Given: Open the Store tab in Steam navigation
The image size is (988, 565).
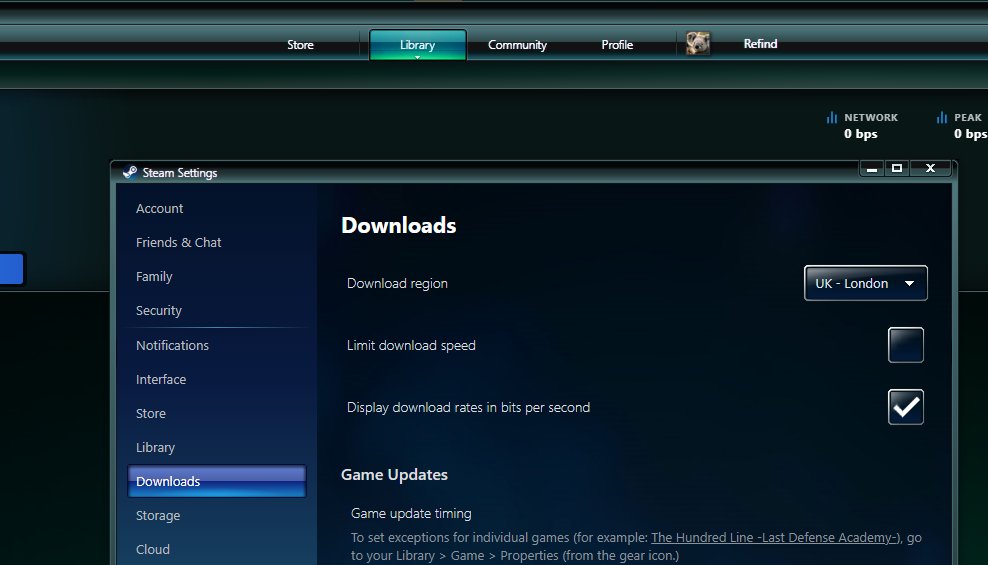Looking at the screenshot, I should tap(300, 45).
